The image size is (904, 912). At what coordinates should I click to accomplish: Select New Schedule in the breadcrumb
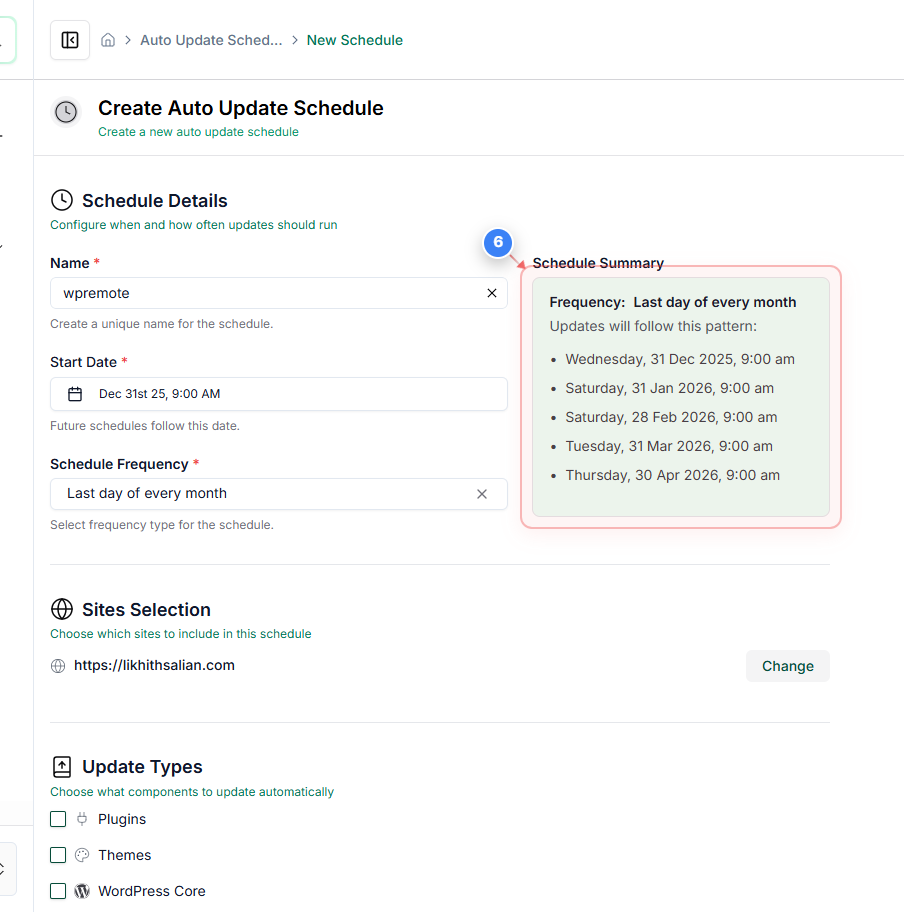(x=354, y=39)
